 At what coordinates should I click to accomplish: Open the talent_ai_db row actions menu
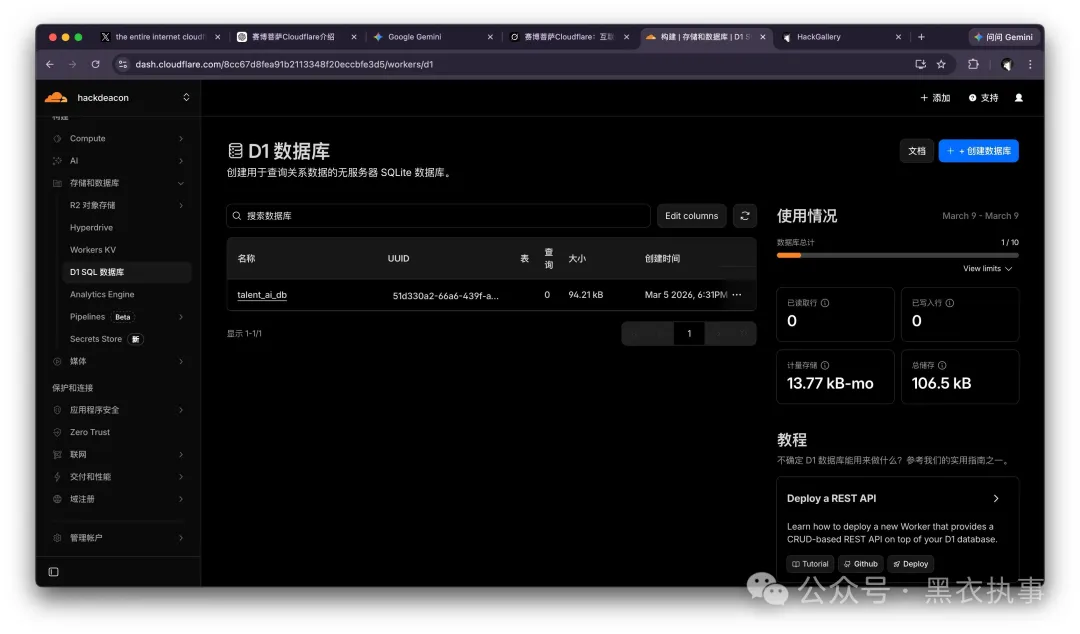tap(737, 295)
